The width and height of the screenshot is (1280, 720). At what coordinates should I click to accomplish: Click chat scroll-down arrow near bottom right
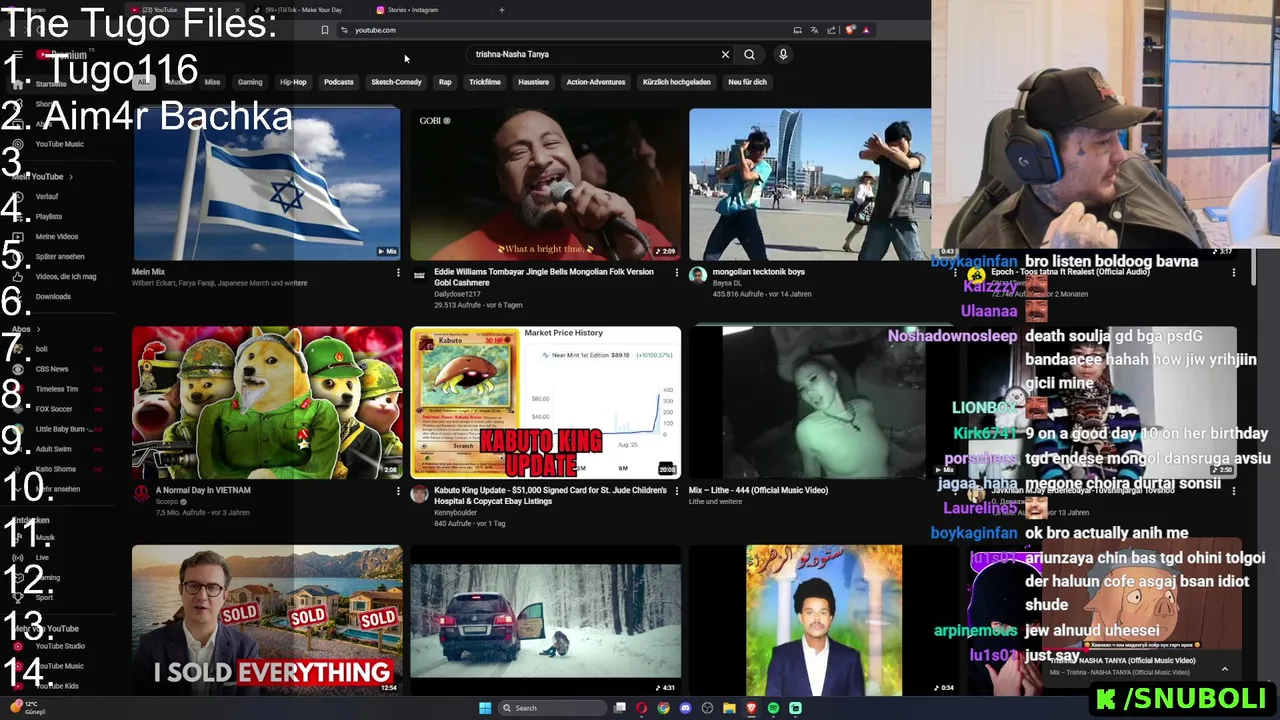click(x=1224, y=669)
